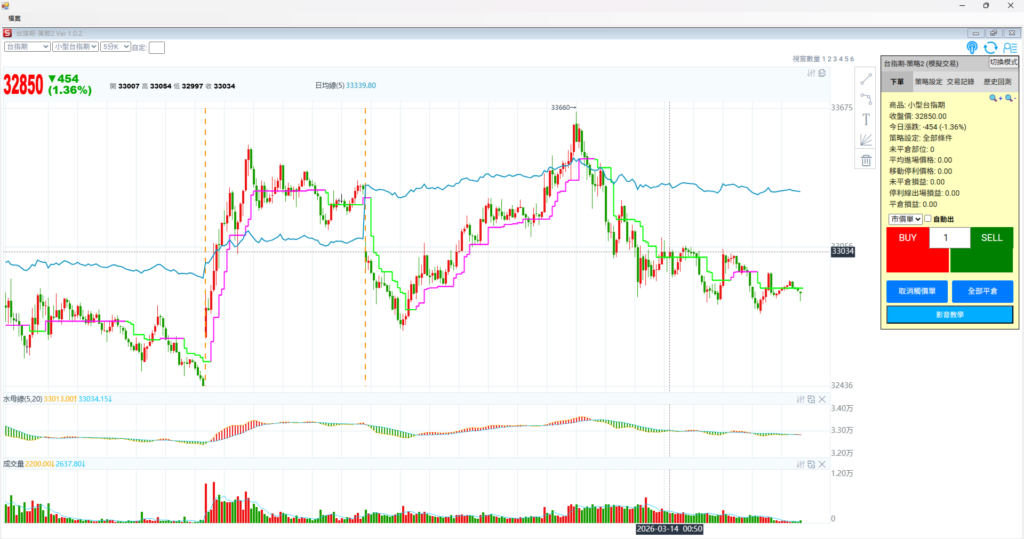Open the 5分K timeframe dropdown

pos(115,47)
